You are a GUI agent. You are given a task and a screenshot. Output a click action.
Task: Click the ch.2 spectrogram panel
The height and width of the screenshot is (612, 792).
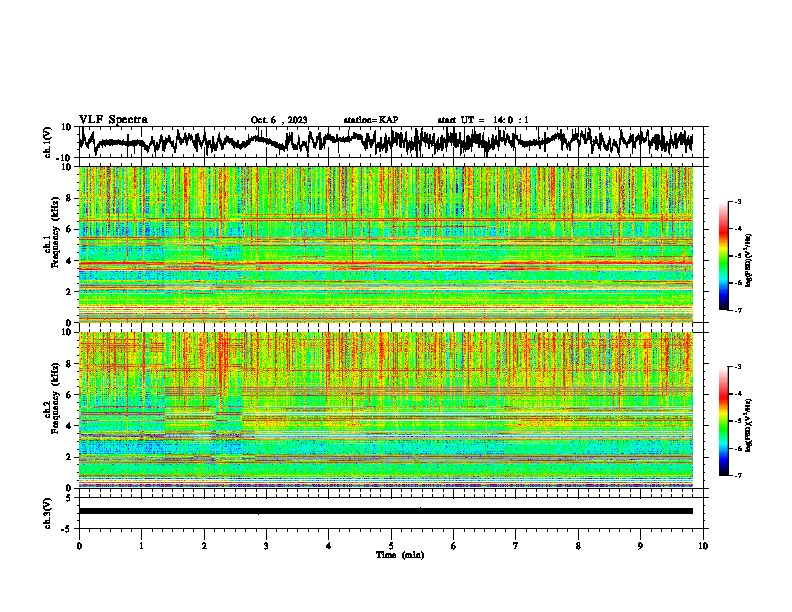tap(386, 410)
